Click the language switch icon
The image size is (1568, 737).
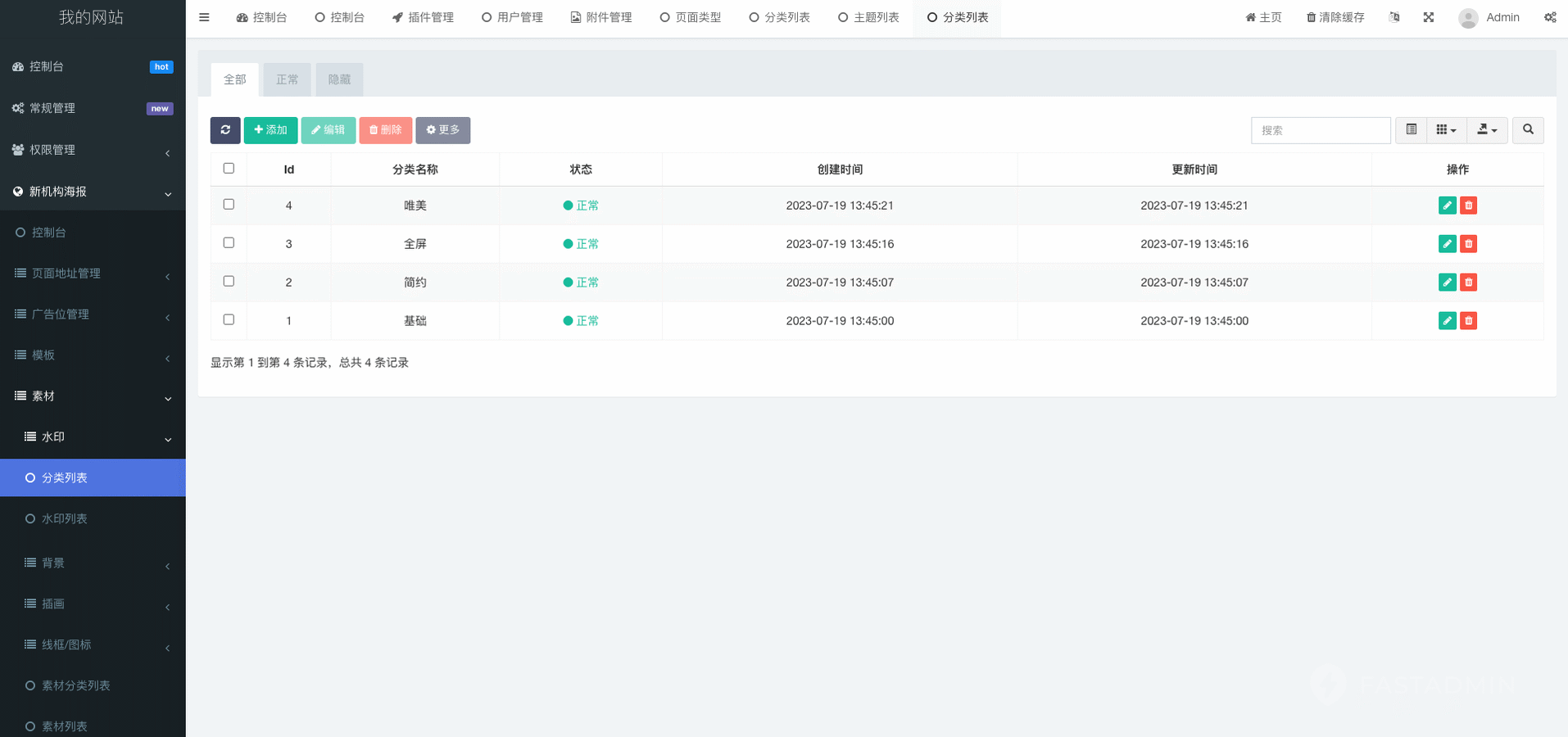[1394, 17]
